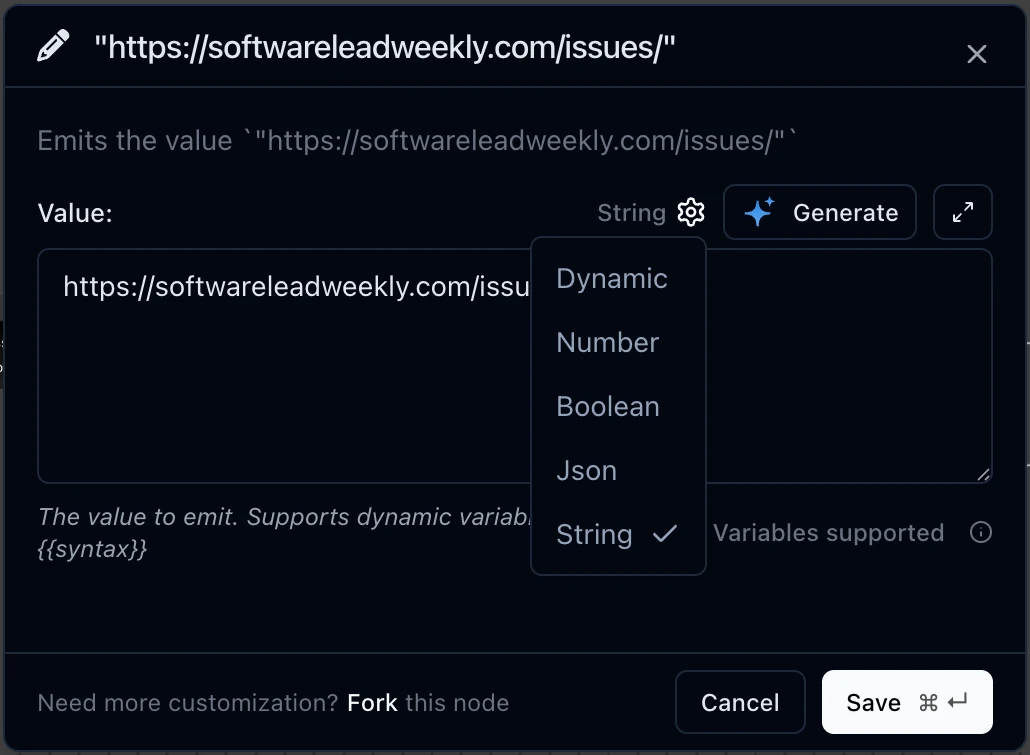This screenshot has height=755, width=1030.
Task: Click the String type label above the field
Action: coord(631,213)
